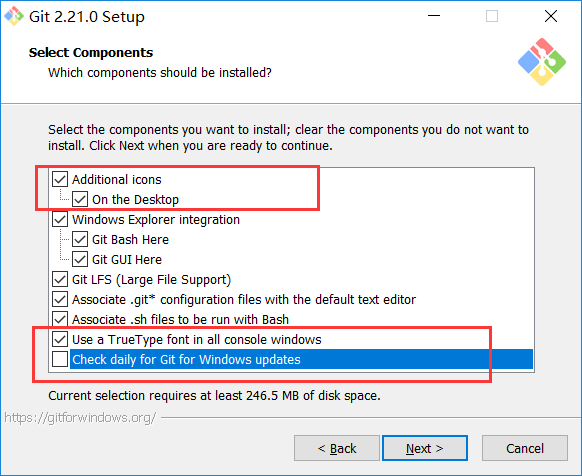Uncheck Windows Explorer integration
The width and height of the screenshot is (582, 476).
point(60,219)
